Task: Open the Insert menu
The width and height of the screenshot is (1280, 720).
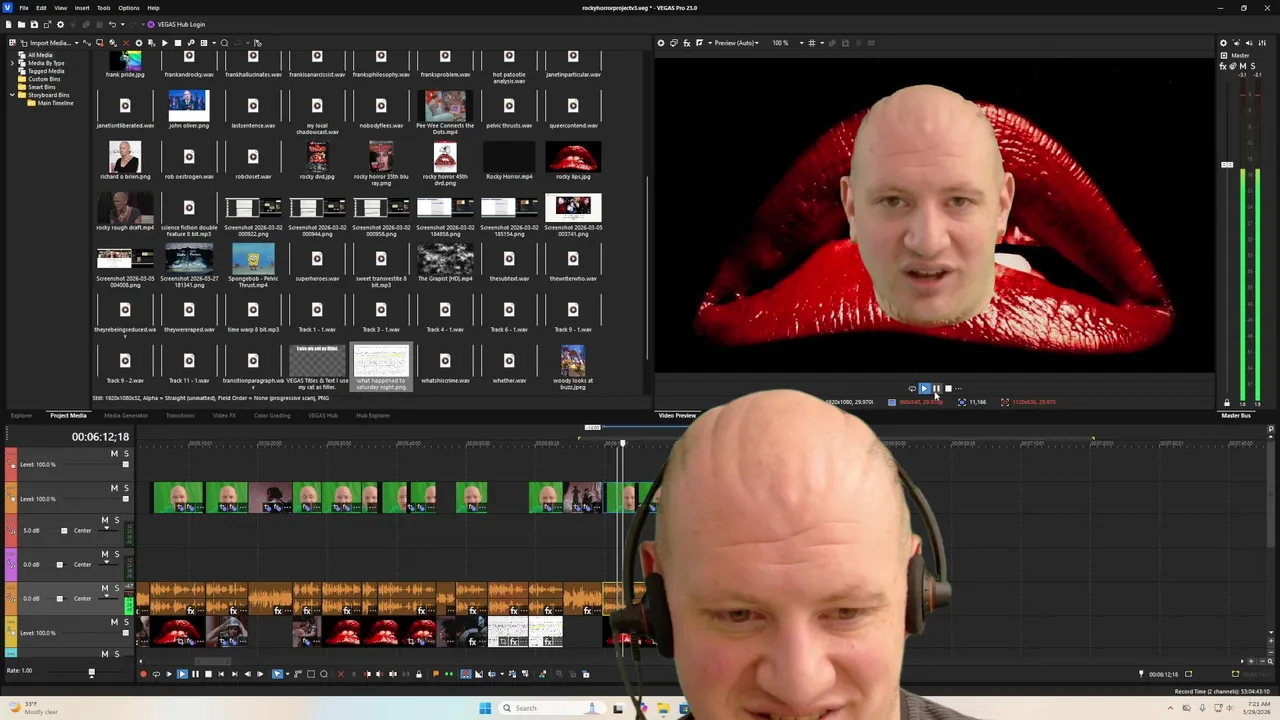Action: [x=82, y=8]
